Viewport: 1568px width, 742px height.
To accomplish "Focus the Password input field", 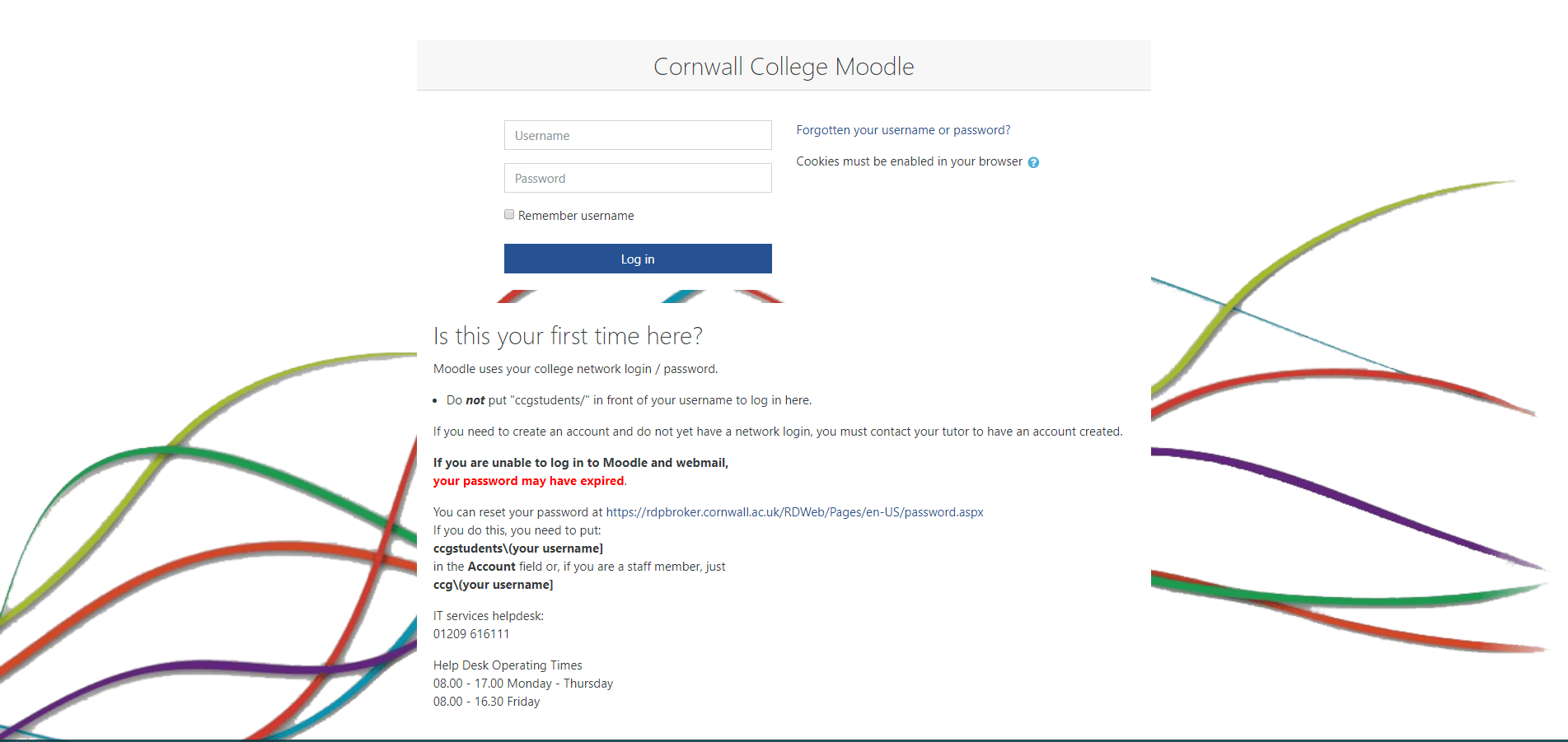I will (638, 178).
